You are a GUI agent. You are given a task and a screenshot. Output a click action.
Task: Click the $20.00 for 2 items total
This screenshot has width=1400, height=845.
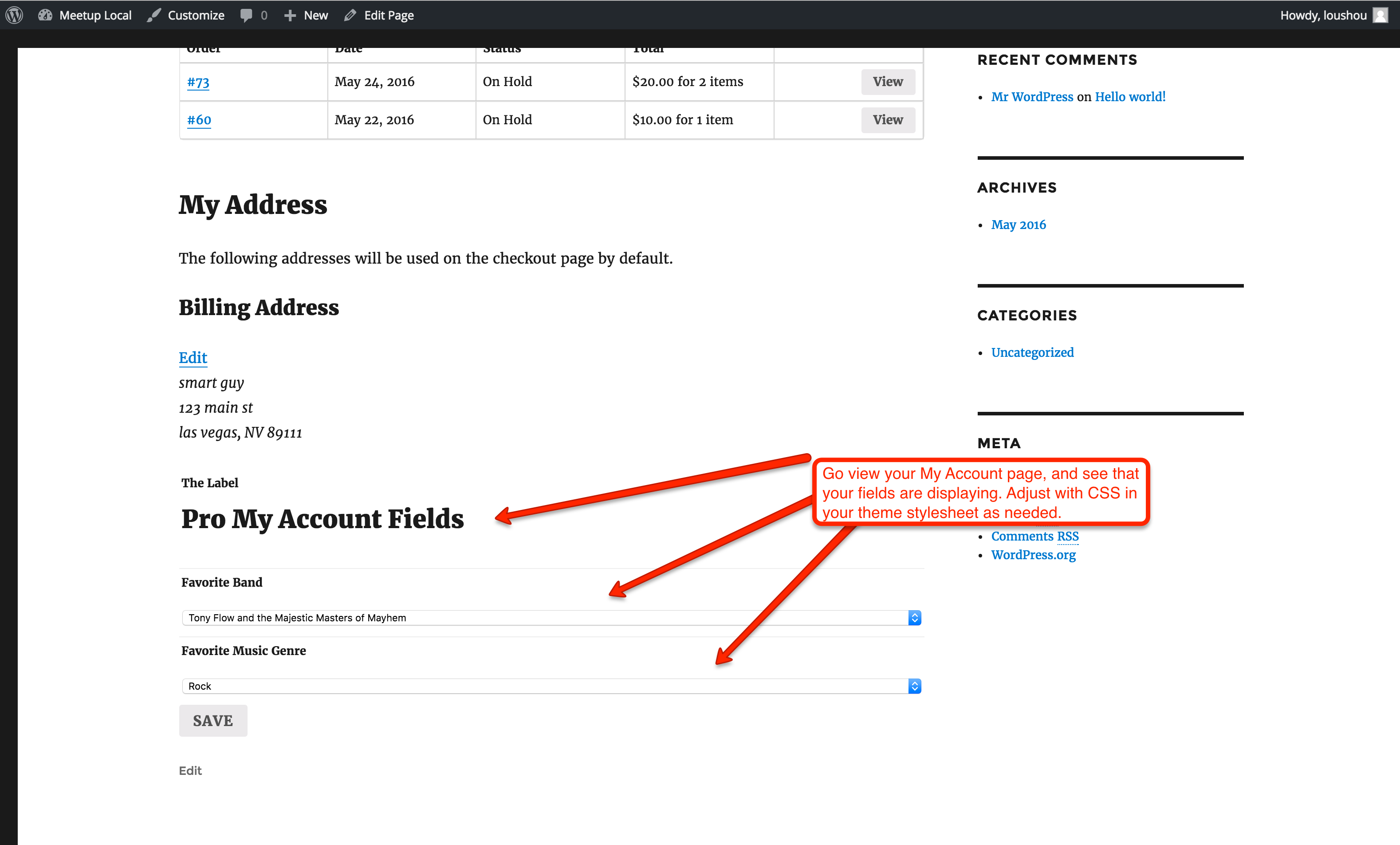[688, 82]
